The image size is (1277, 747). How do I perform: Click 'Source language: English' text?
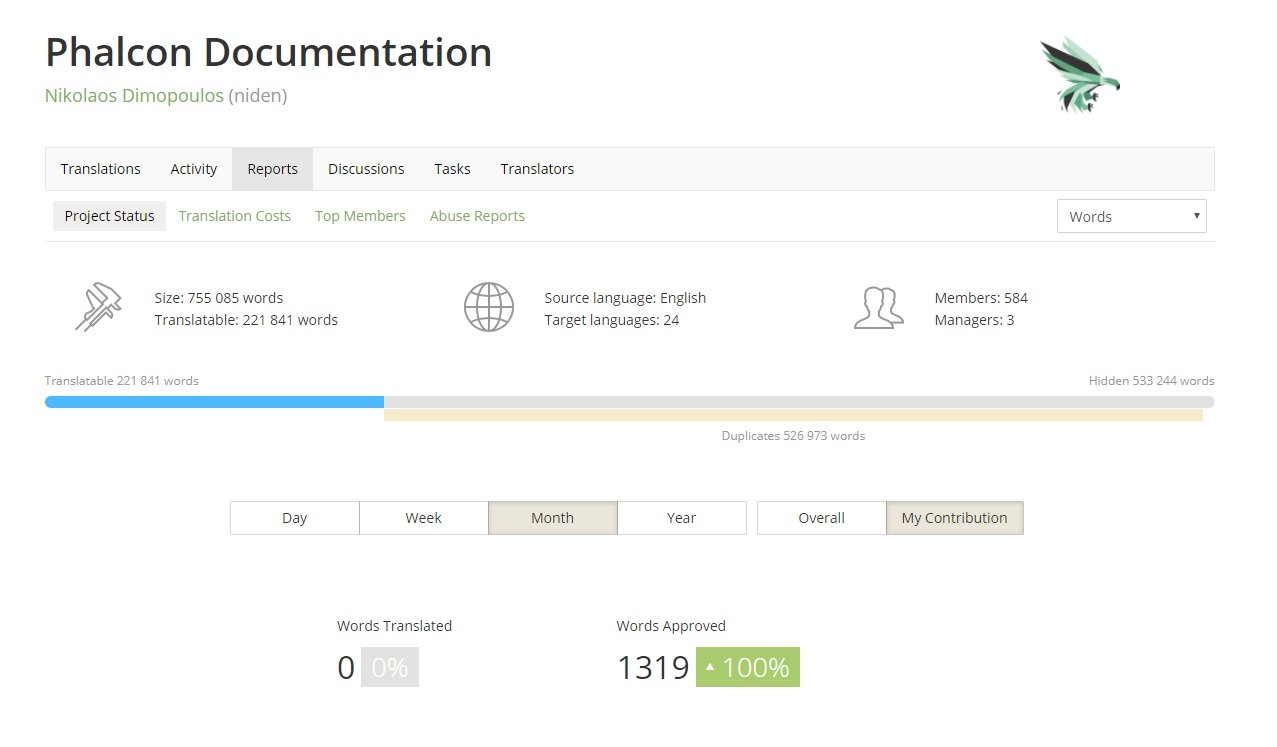[625, 298]
